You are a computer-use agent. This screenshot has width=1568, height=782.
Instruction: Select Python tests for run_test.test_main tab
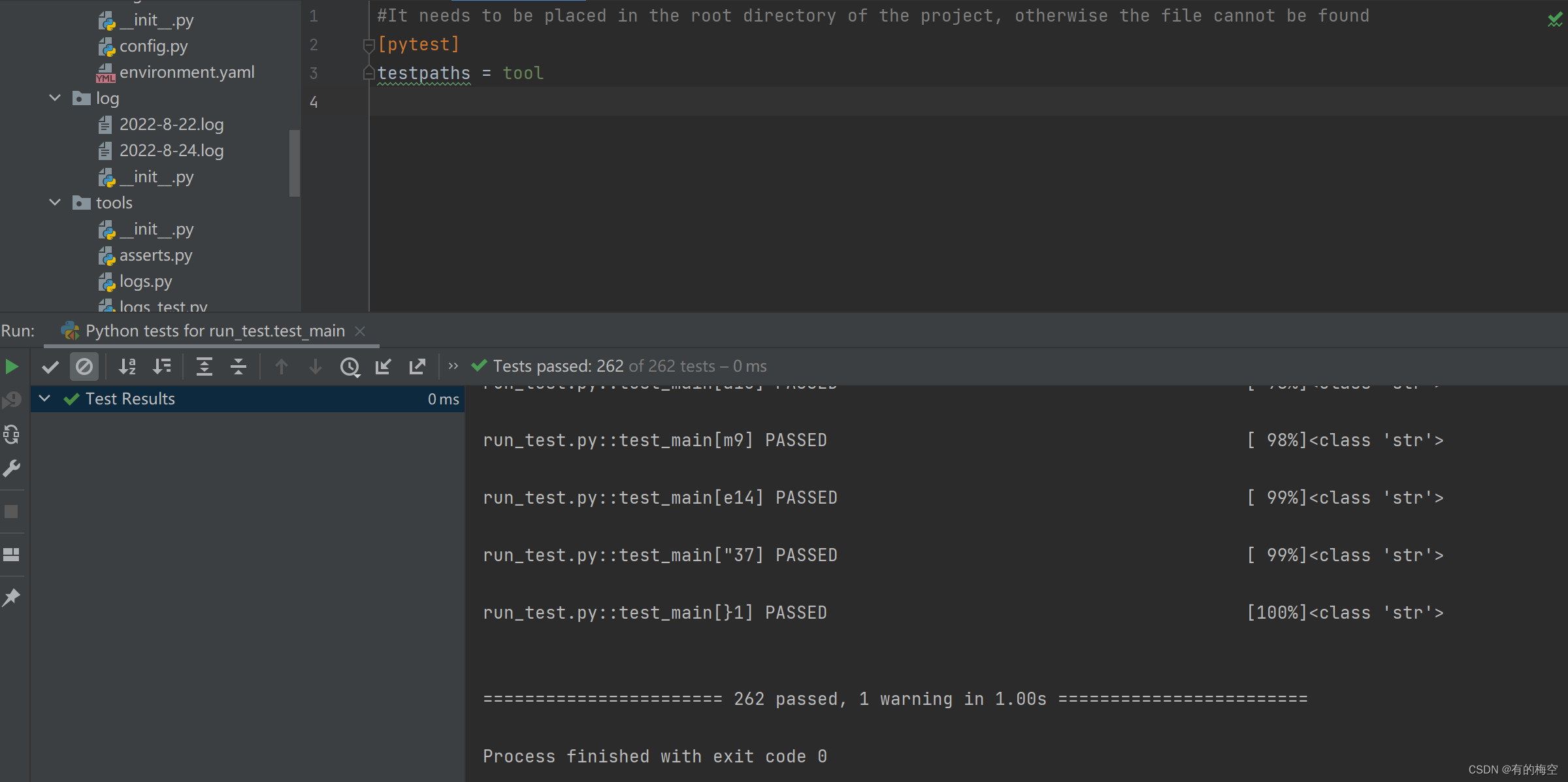coord(214,331)
